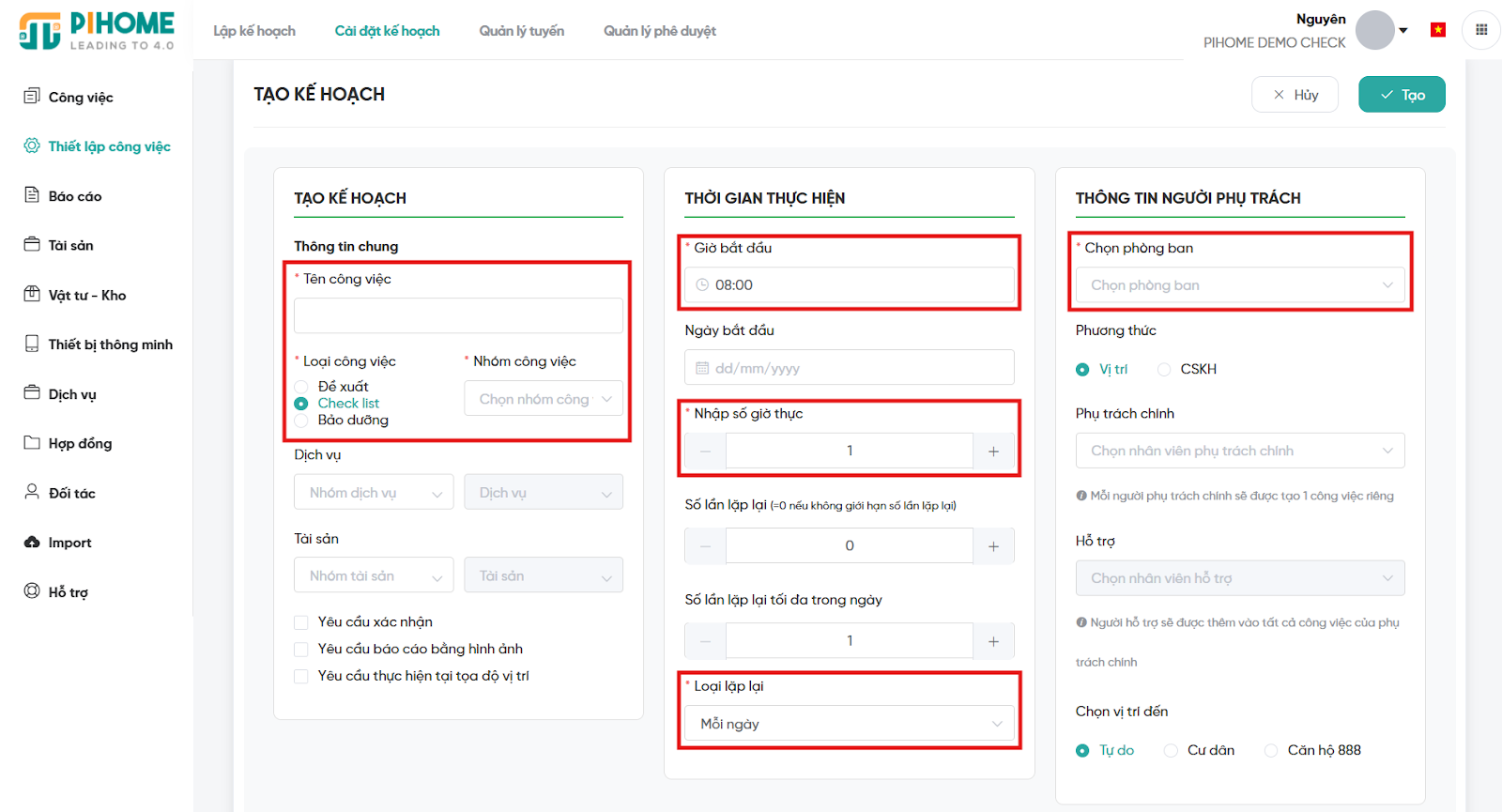Open the Quản lý phê duyệt tab
The image size is (1502, 812).
(x=659, y=31)
